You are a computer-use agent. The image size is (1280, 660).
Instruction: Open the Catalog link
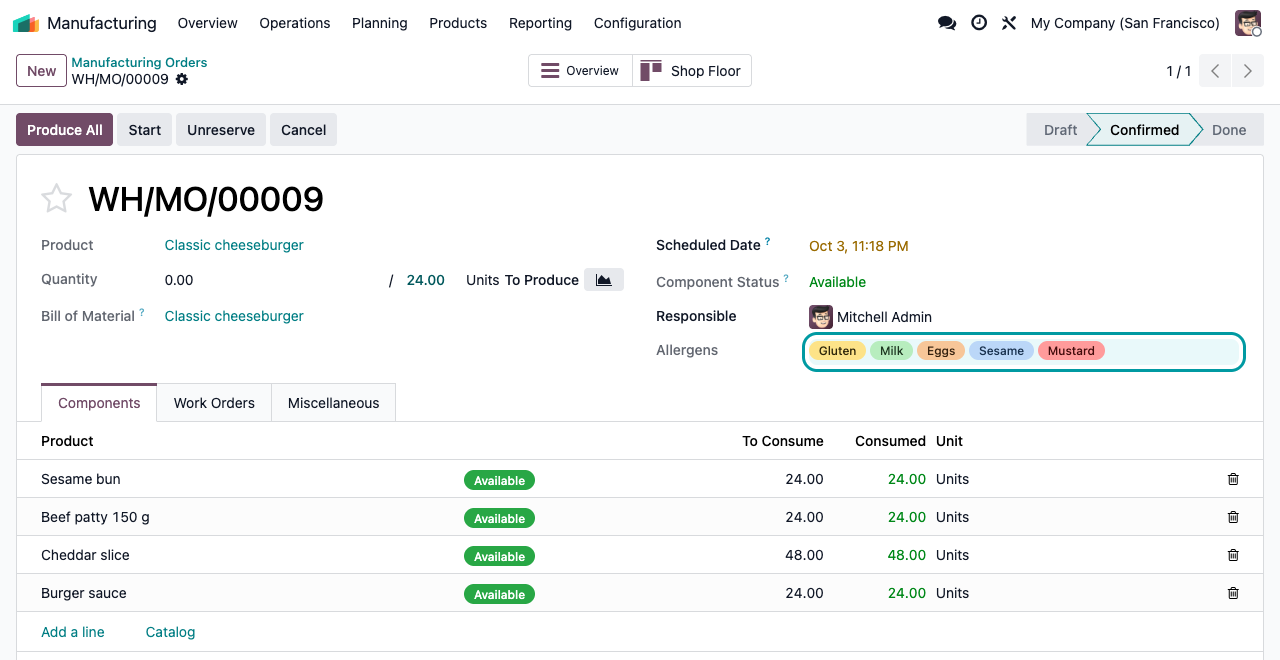coord(171,632)
